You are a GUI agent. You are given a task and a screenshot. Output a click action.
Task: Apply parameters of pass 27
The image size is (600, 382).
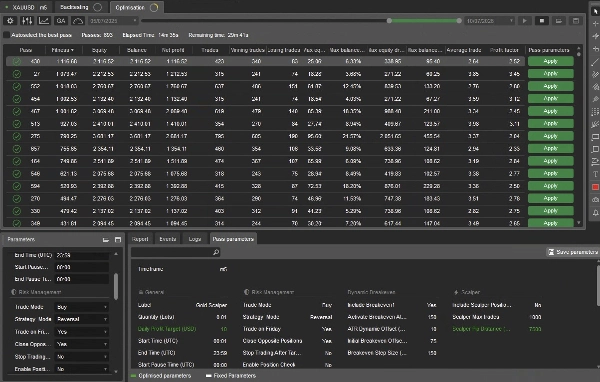click(550, 74)
